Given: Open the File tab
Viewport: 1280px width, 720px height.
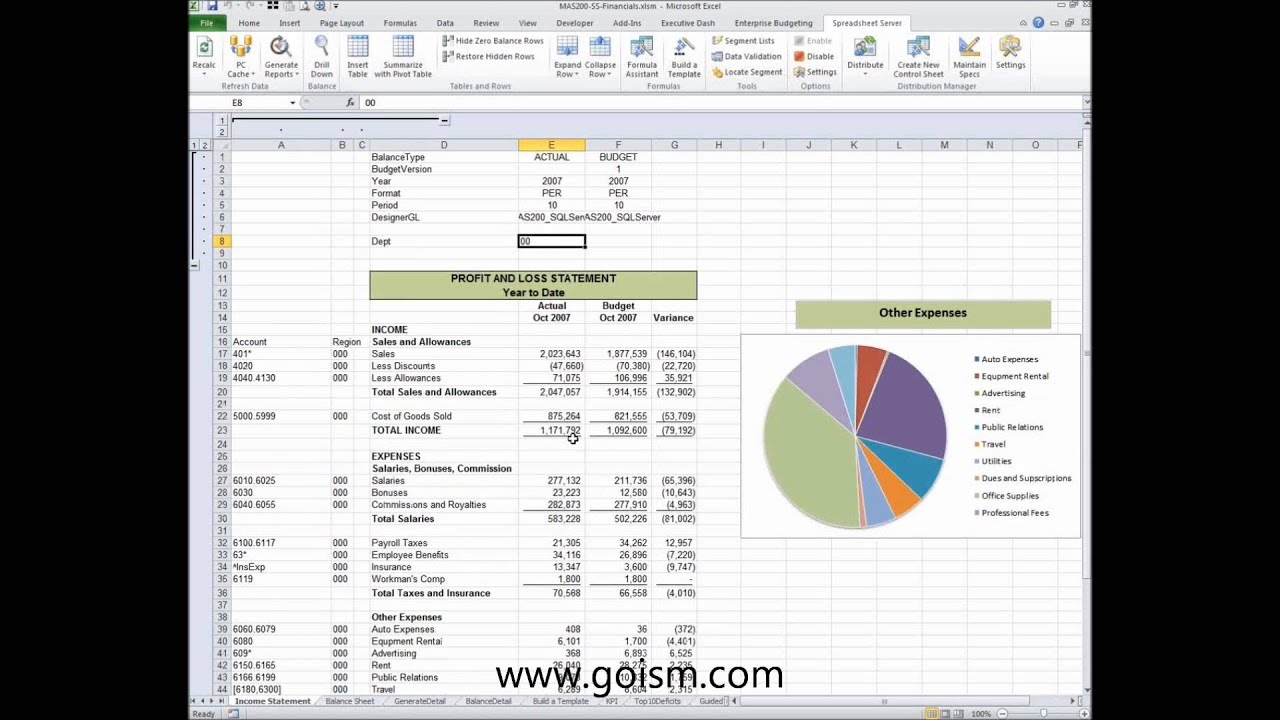Looking at the screenshot, I should 206,23.
